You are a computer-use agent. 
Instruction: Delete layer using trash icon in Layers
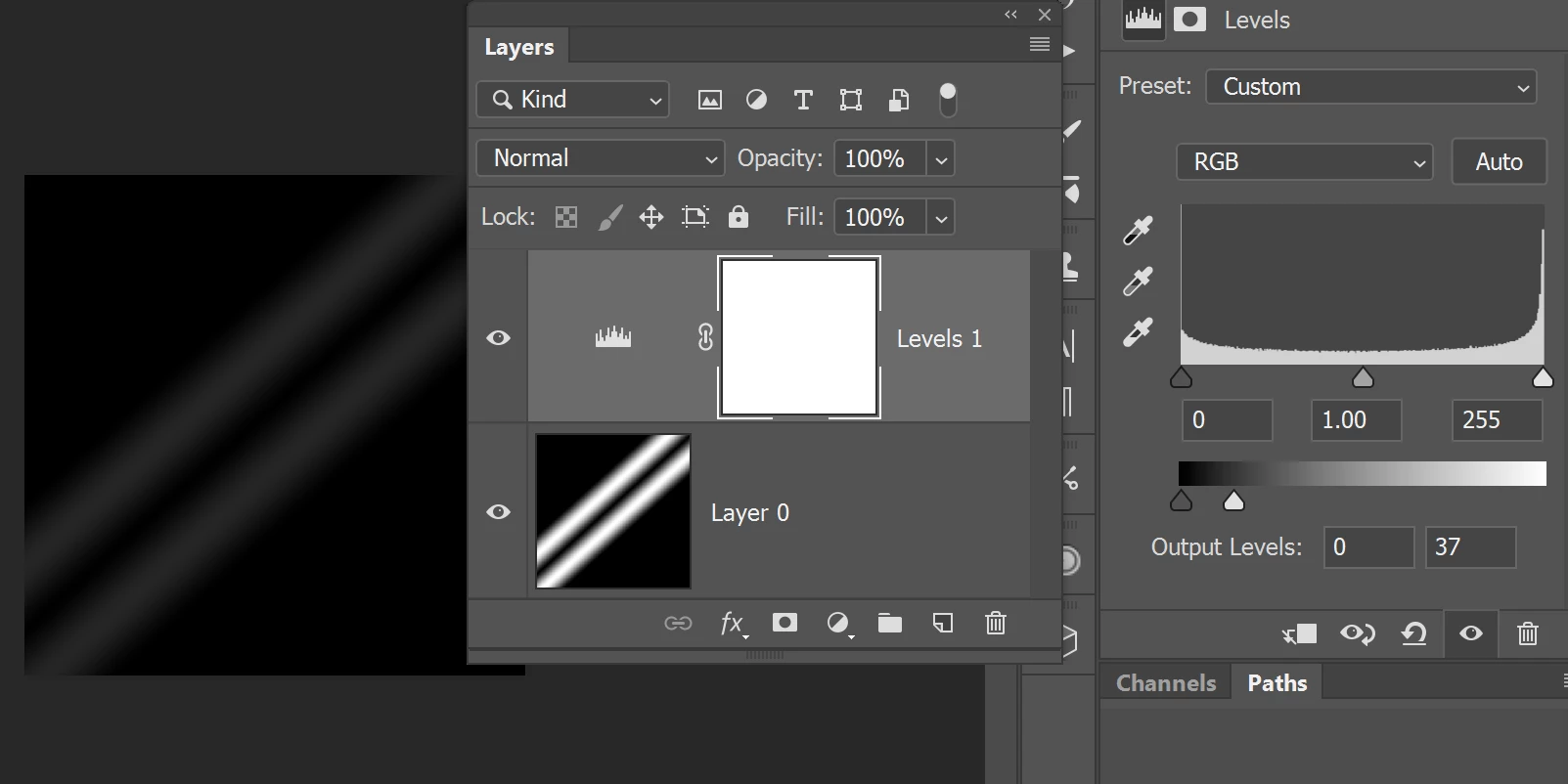coord(996,623)
